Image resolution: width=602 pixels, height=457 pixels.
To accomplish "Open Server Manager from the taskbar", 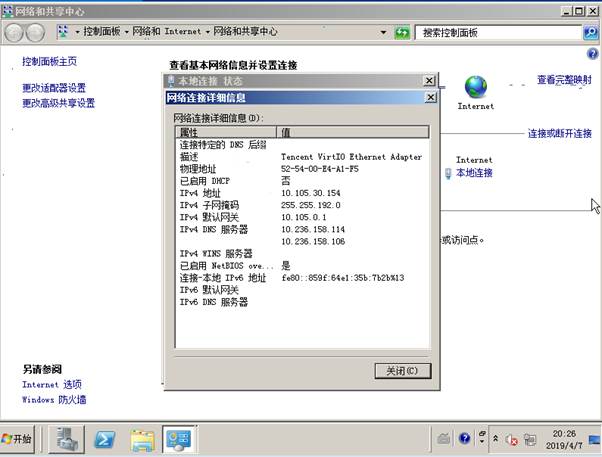I will (67, 439).
